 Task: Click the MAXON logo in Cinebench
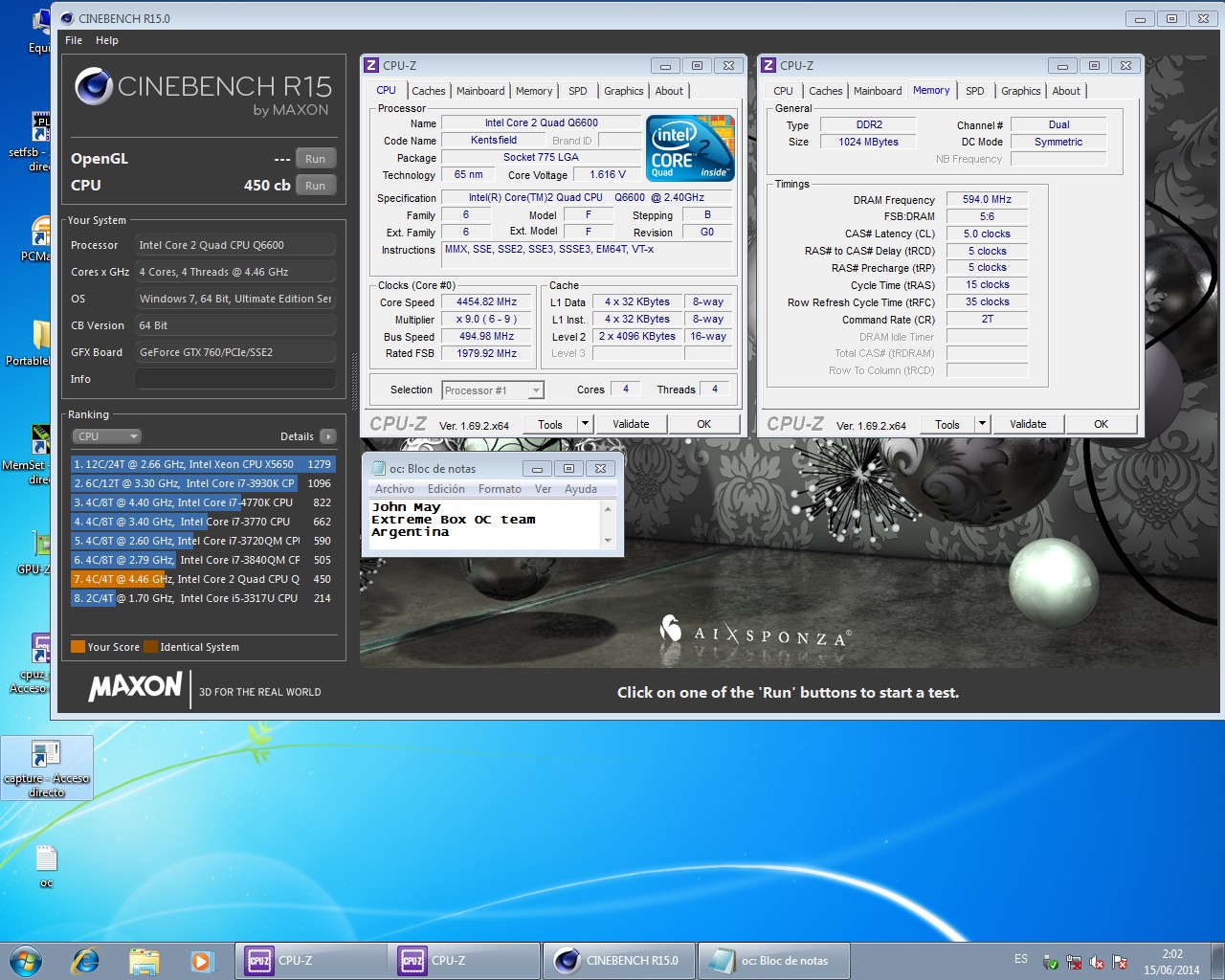(x=135, y=686)
